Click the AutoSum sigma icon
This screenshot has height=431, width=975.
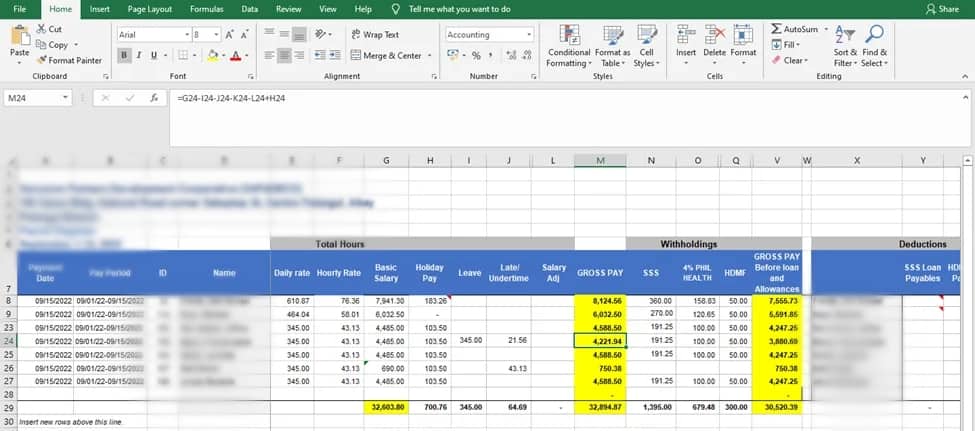coord(776,29)
